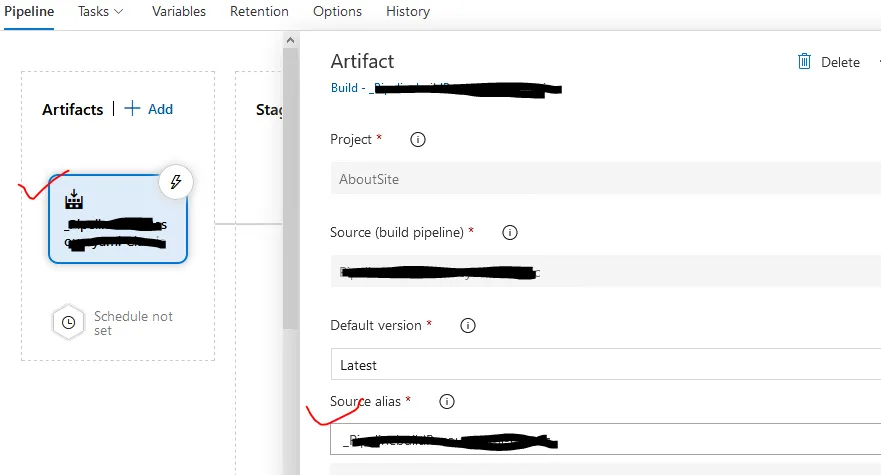The image size is (881, 475).
Task: Open the History tab
Action: (x=408, y=12)
